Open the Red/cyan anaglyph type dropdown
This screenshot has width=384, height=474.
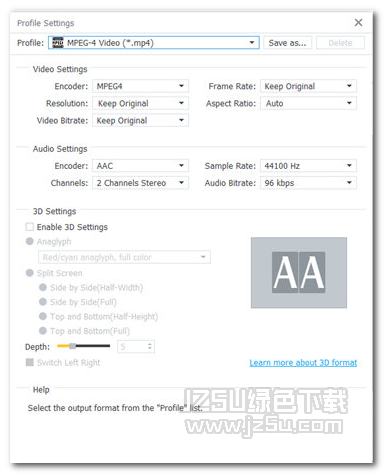[124, 257]
